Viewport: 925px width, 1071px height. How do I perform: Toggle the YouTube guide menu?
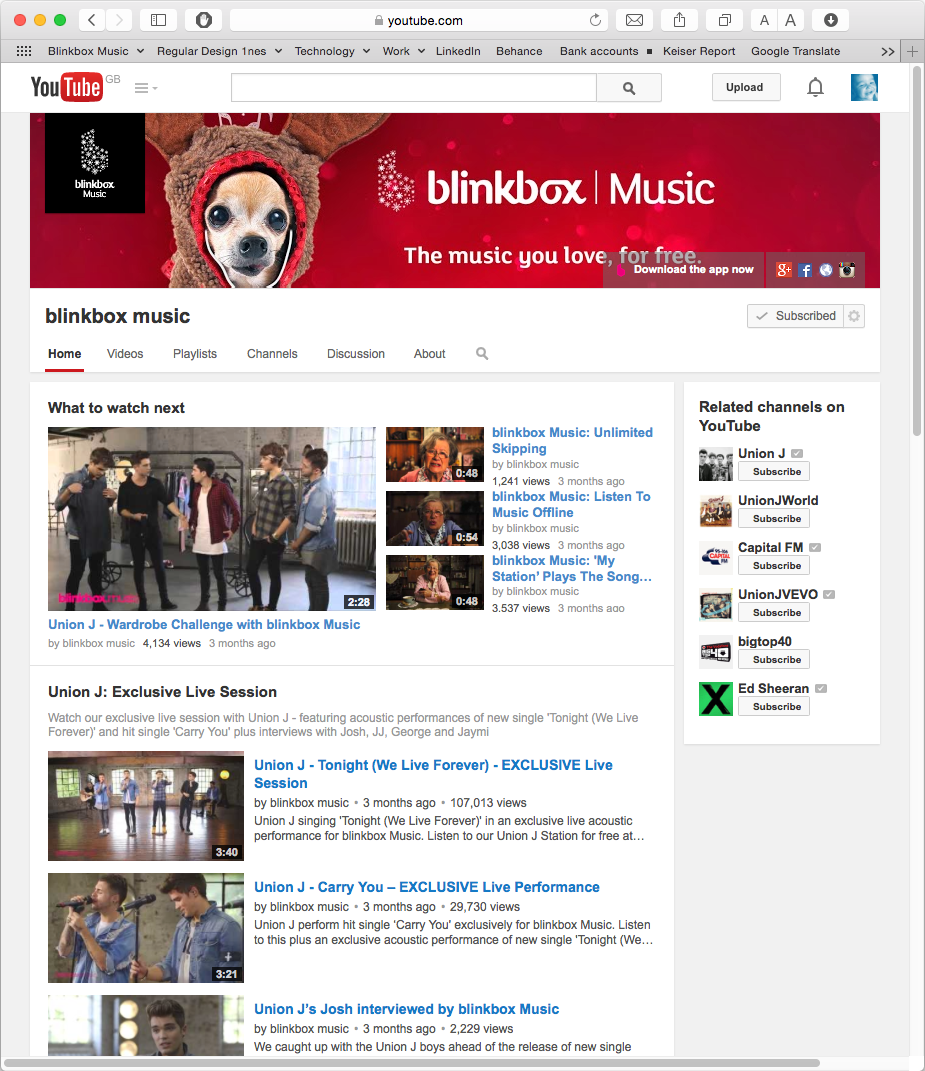coord(144,87)
